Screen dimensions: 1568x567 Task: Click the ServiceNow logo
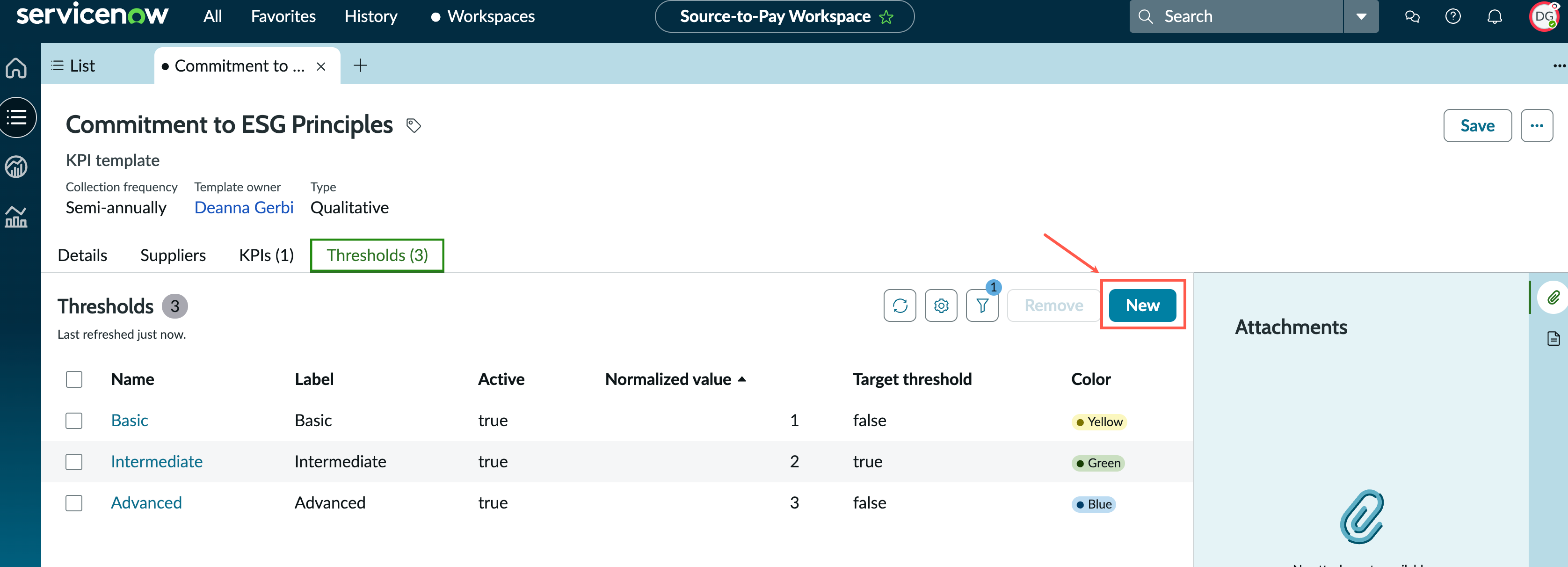point(92,15)
